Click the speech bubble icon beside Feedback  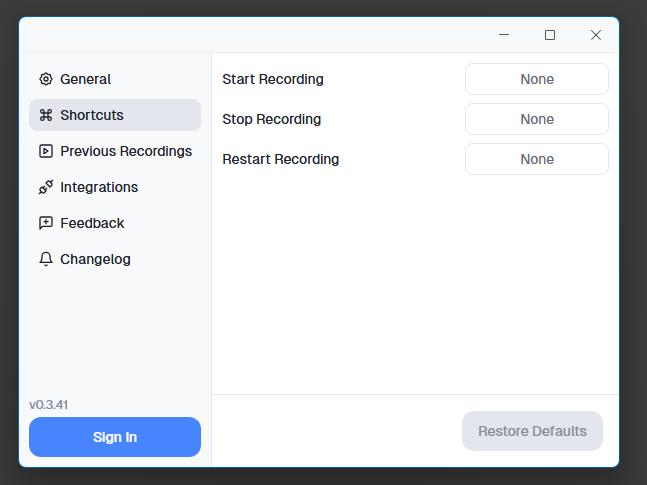(x=46, y=223)
